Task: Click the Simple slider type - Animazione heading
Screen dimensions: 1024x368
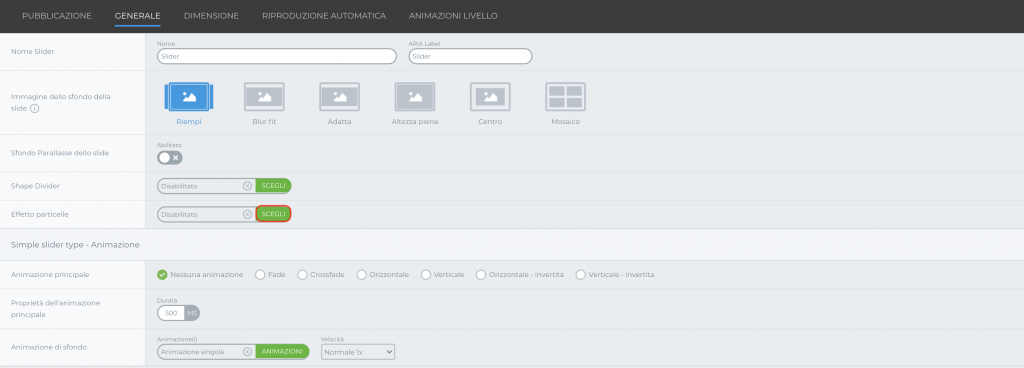Action: click(x=76, y=245)
